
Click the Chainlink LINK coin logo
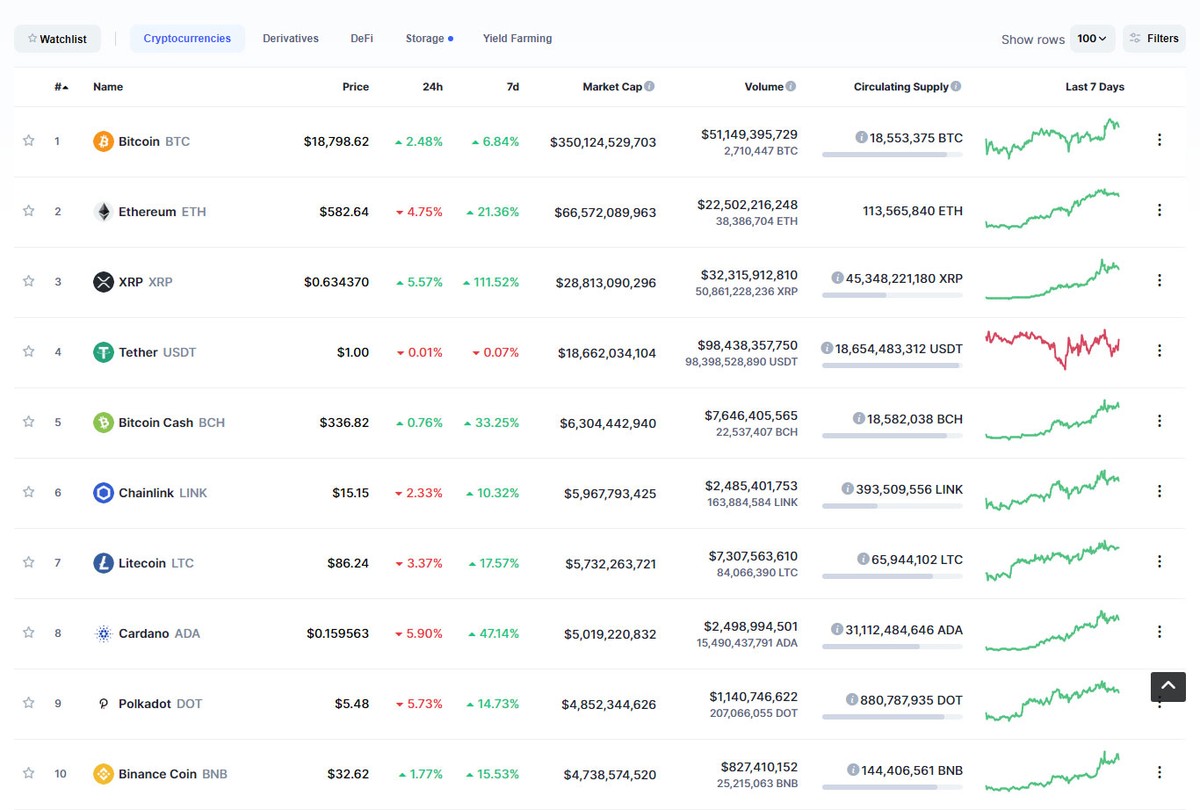(103, 492)
